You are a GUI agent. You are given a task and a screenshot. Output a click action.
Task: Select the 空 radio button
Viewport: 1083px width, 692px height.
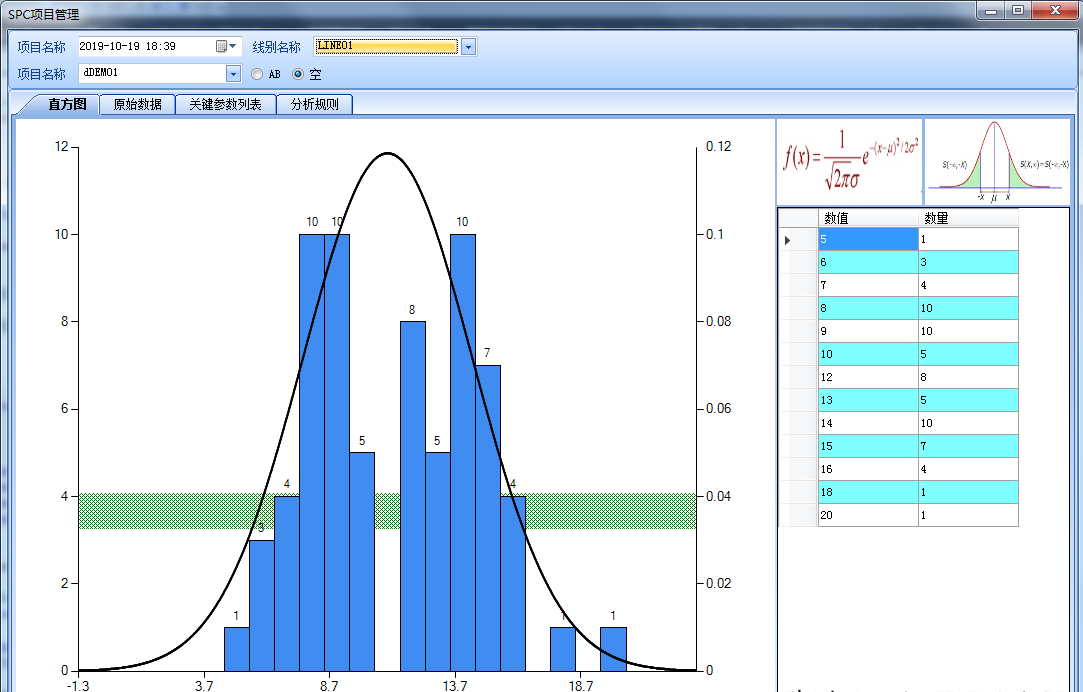(x=298, y=74)
